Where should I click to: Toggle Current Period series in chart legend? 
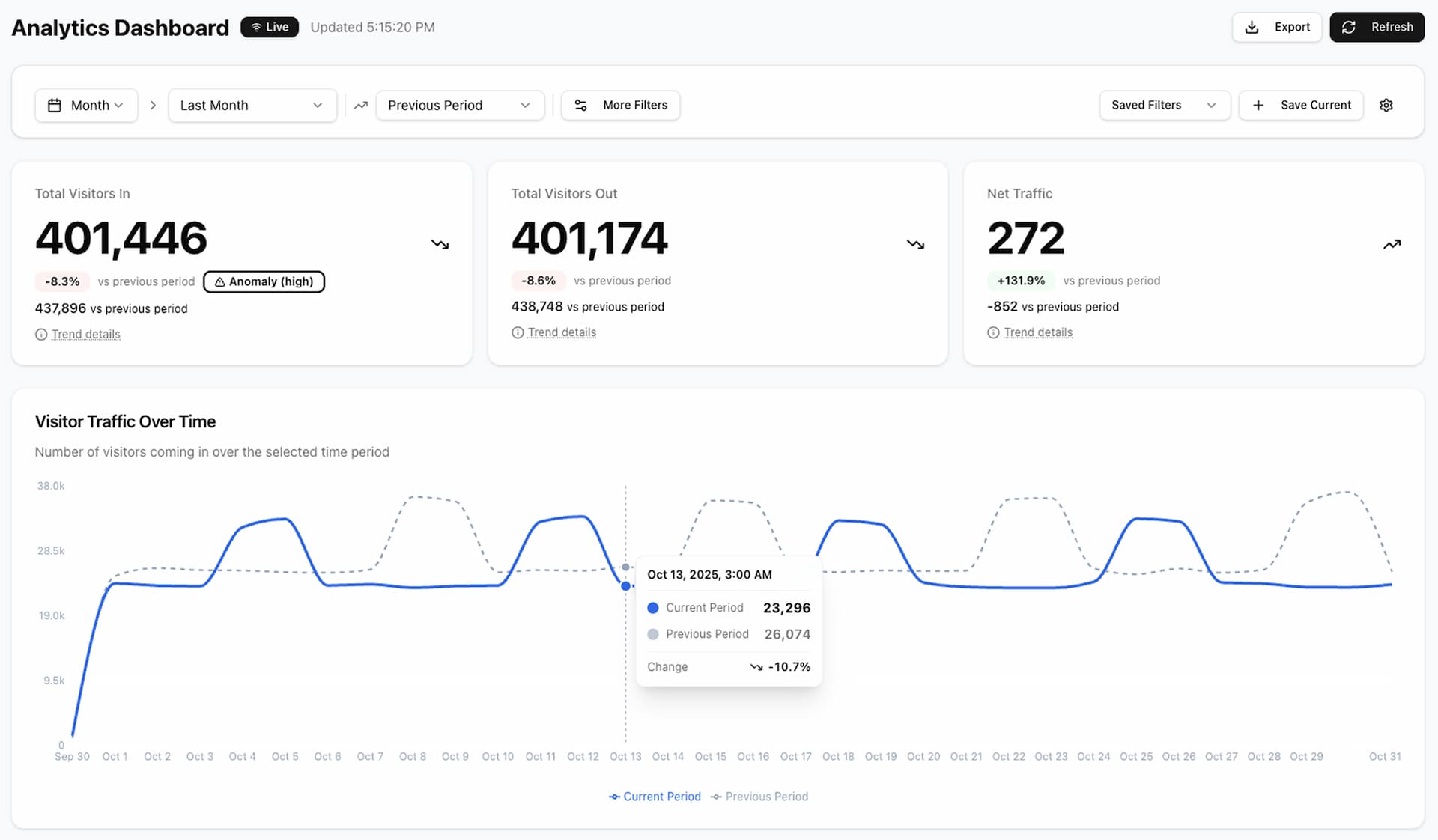(x=655, y=797)
